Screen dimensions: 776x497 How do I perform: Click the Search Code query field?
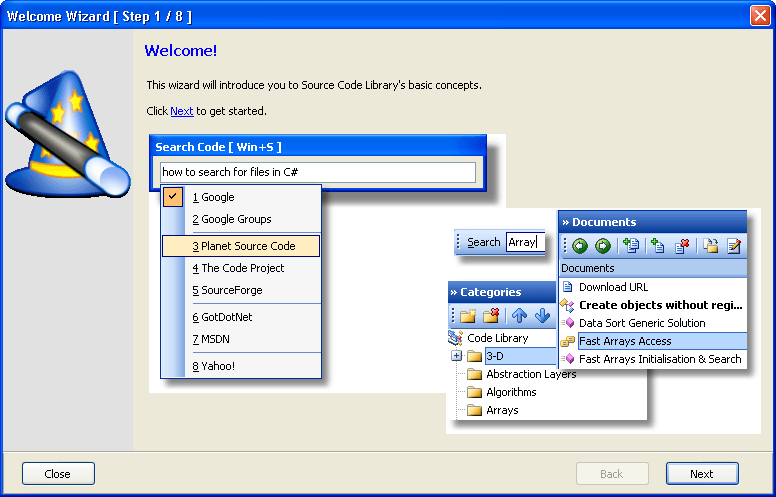318,172
